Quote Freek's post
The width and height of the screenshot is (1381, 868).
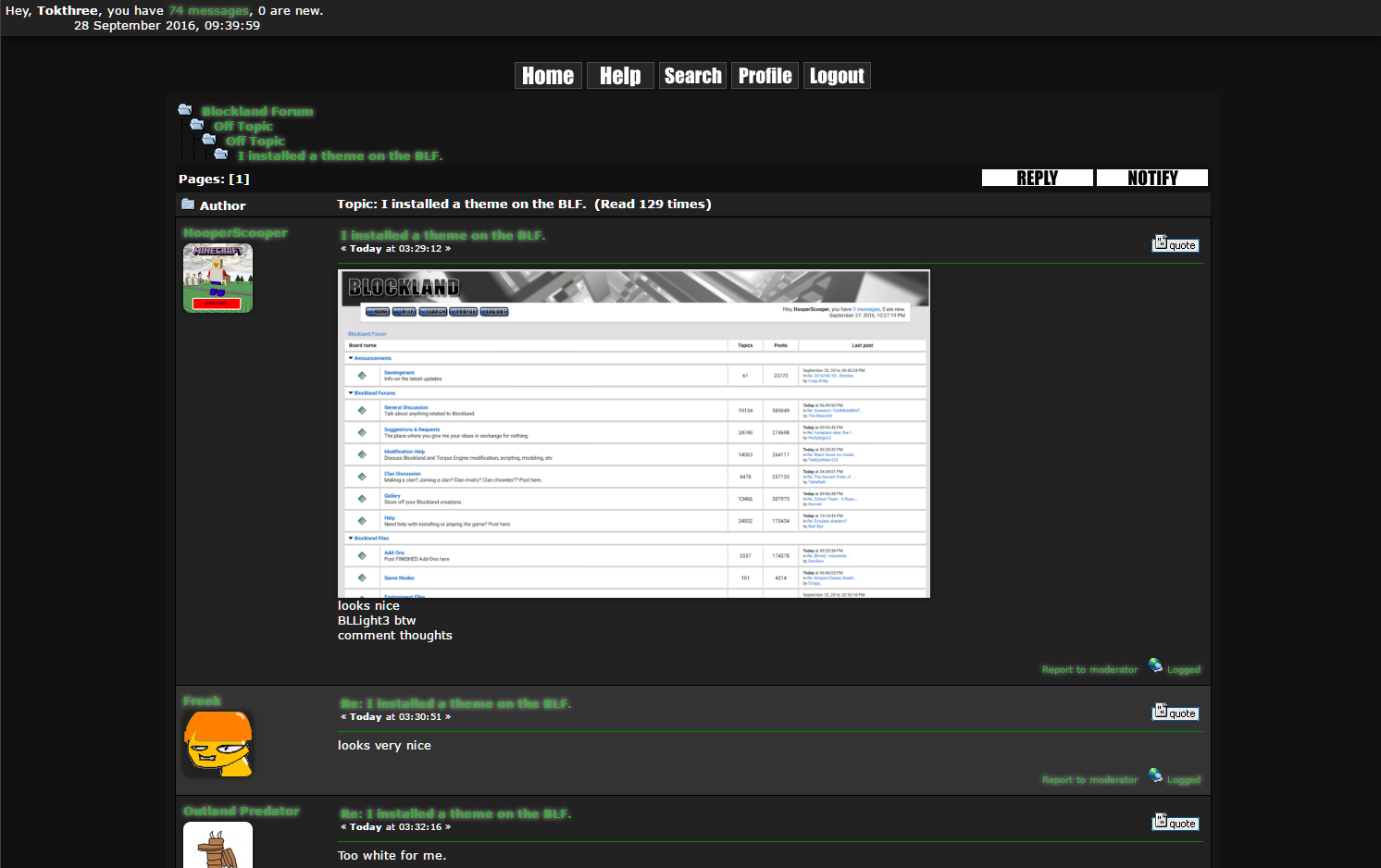coord(1176,713)
